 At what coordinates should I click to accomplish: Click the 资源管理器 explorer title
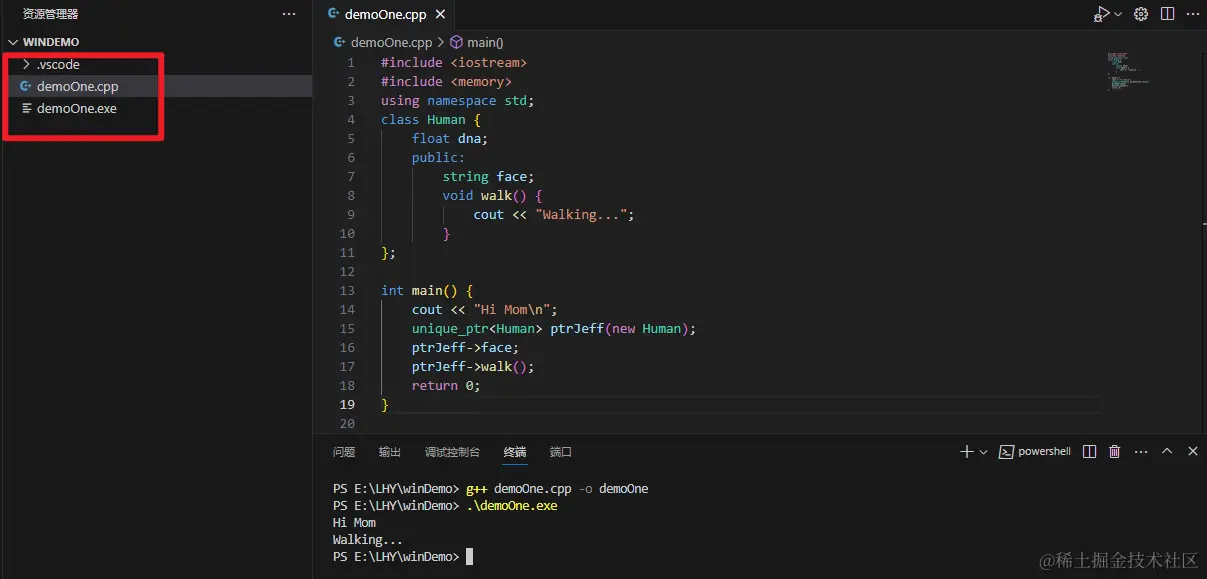[50, 14]
